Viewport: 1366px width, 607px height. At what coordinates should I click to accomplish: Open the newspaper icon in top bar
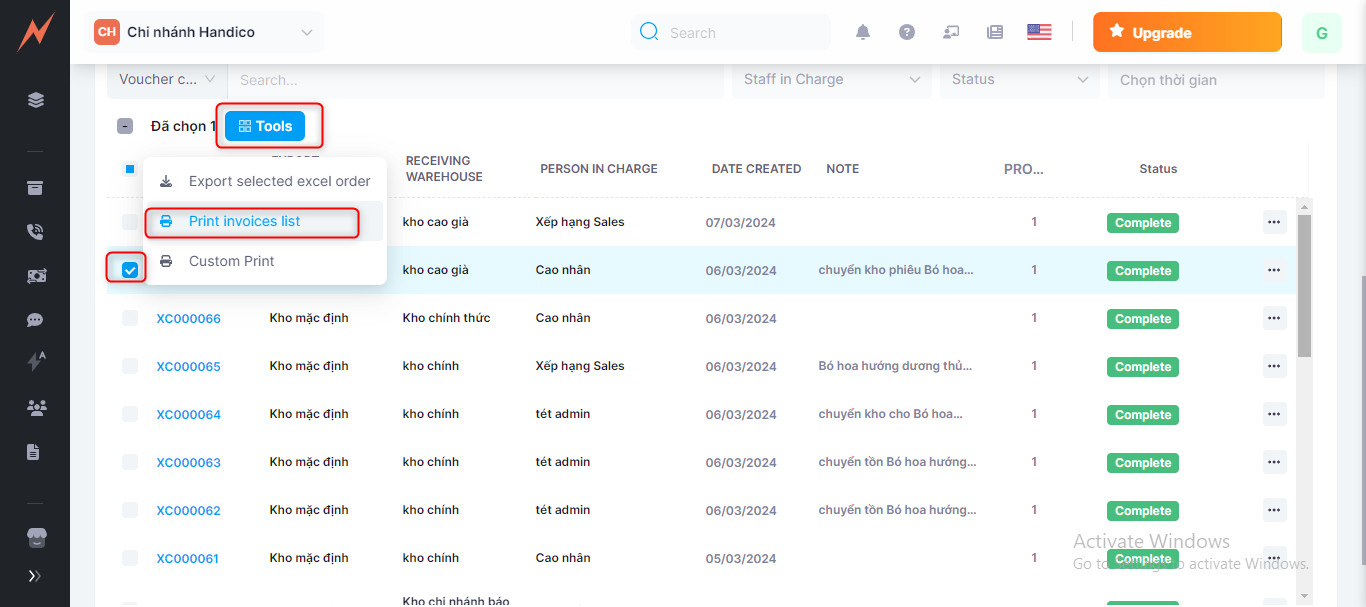click(995, 32)
